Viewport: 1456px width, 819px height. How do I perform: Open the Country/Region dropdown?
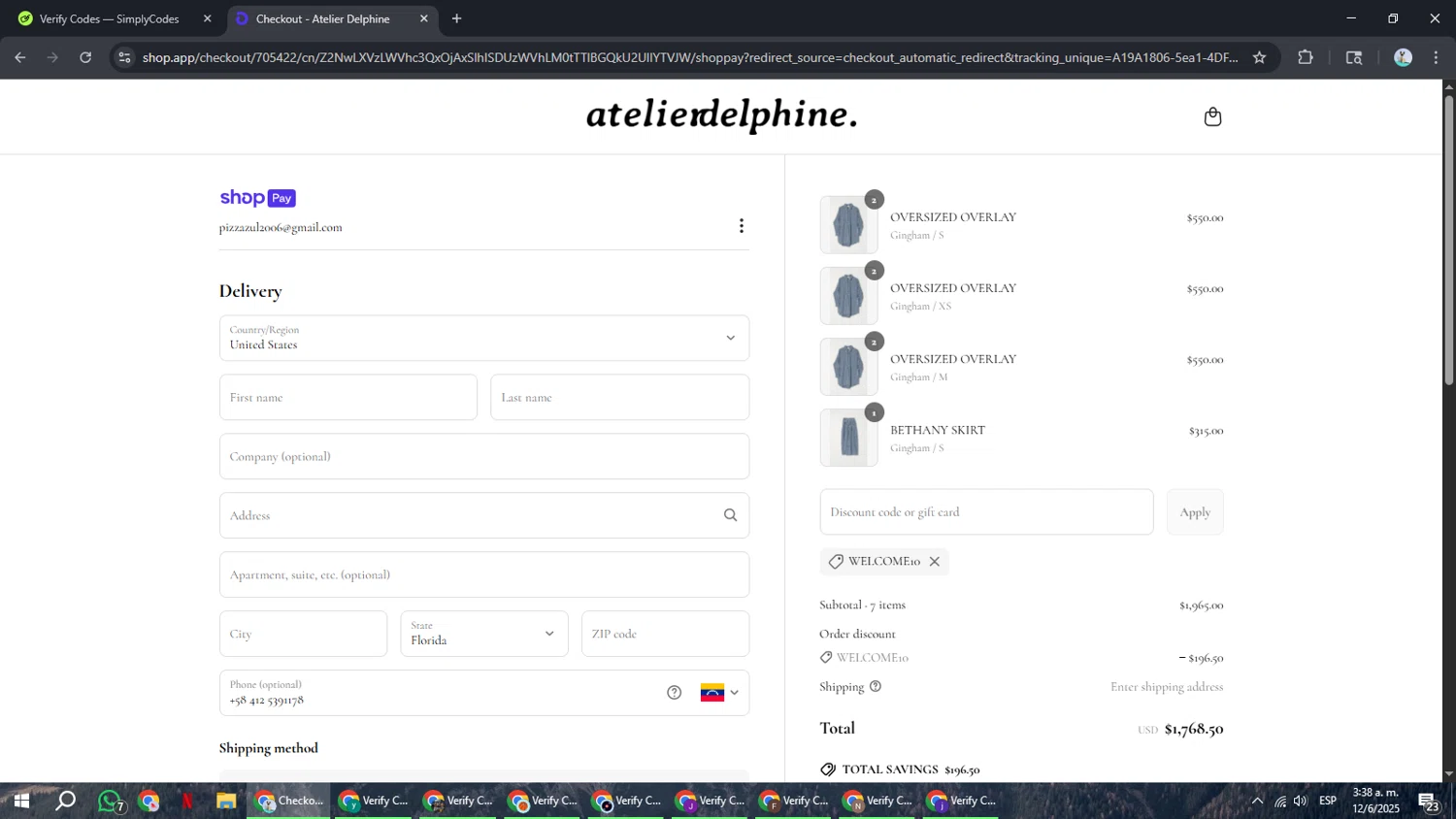click(x=484, y=338)
